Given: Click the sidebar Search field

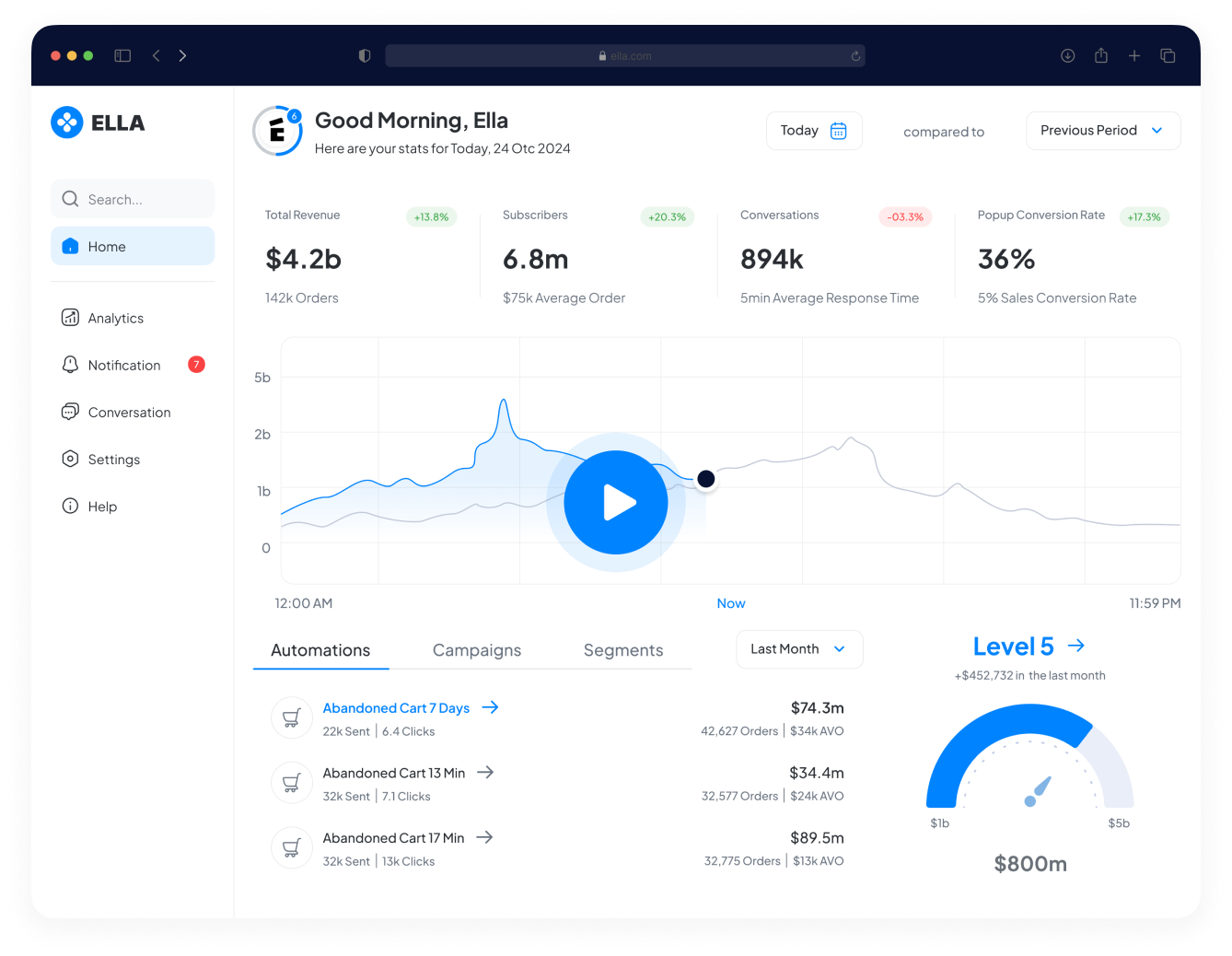Looking at the screenshot, I should point(133,199).
